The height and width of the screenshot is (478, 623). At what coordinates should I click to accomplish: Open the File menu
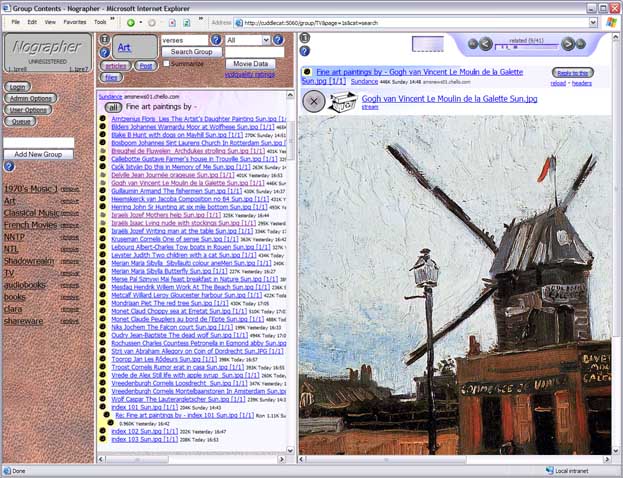pos(15,22)
